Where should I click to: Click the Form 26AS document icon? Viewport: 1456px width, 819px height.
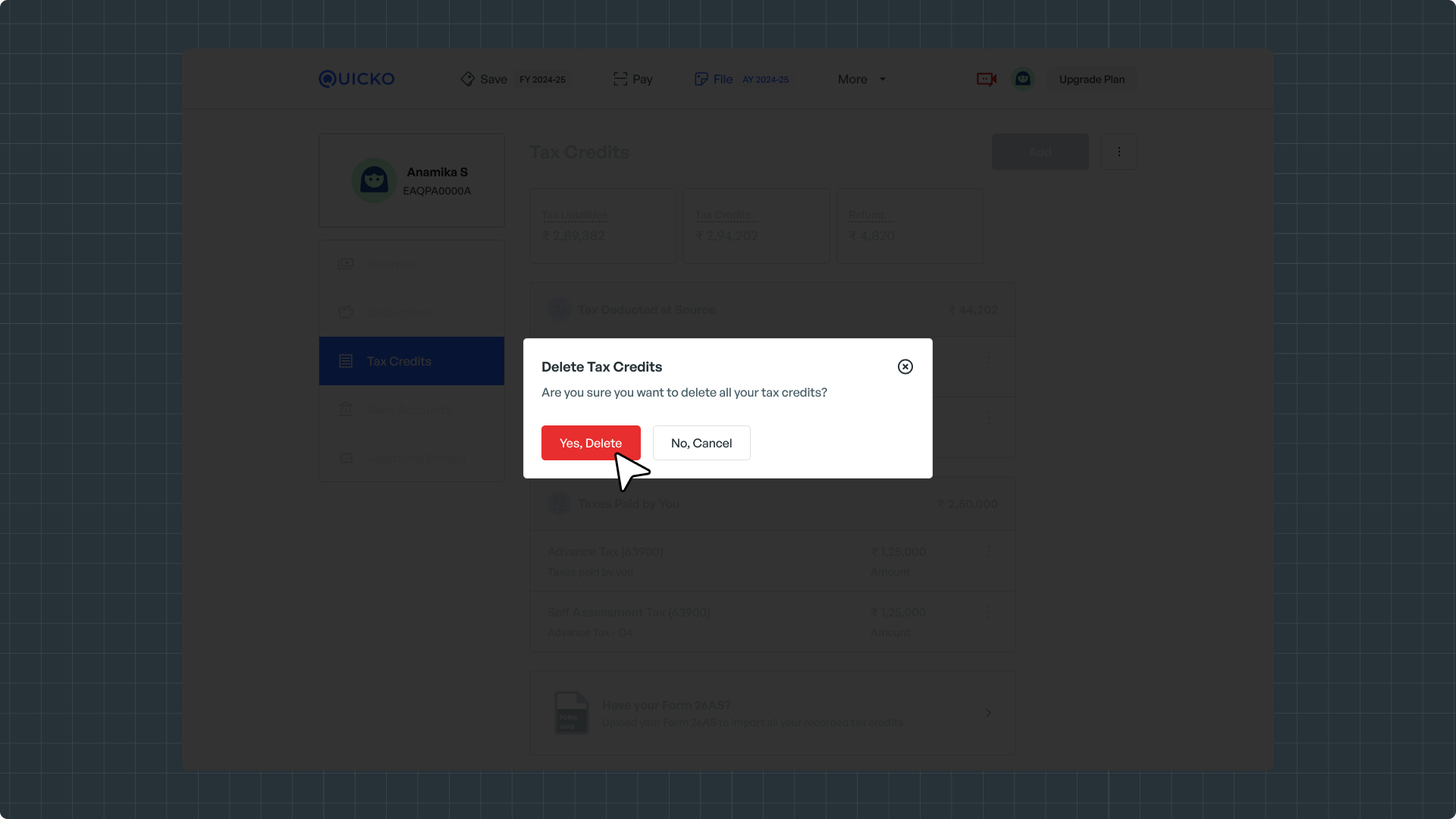(572, 713)
